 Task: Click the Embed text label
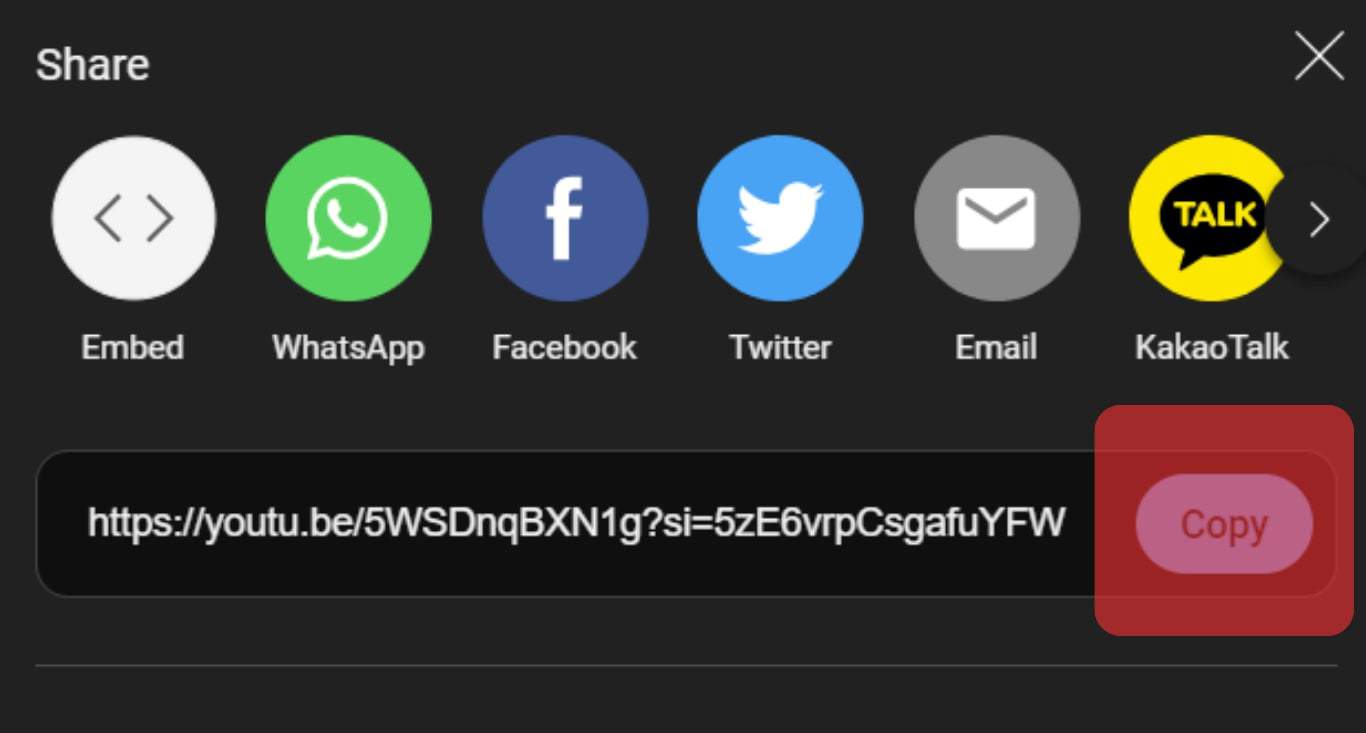(133, 347)
